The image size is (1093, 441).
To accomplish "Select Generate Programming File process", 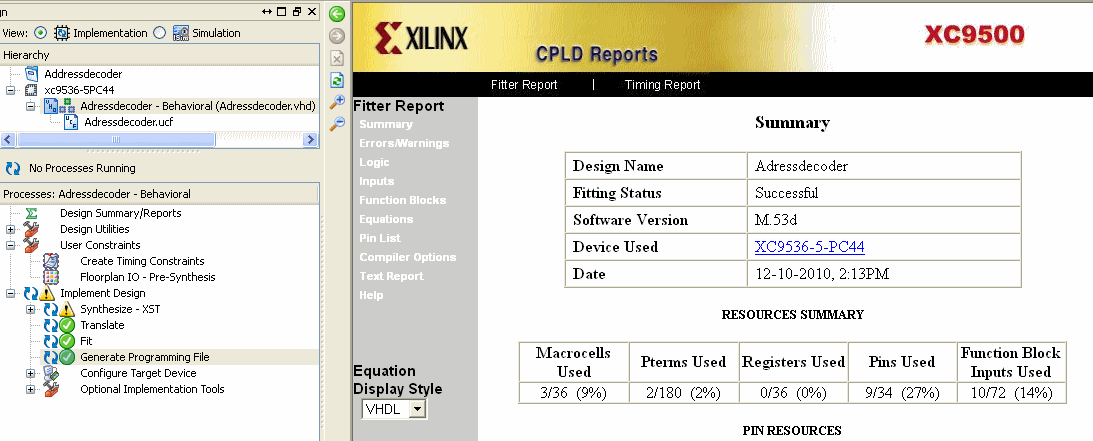I will 145,357.
